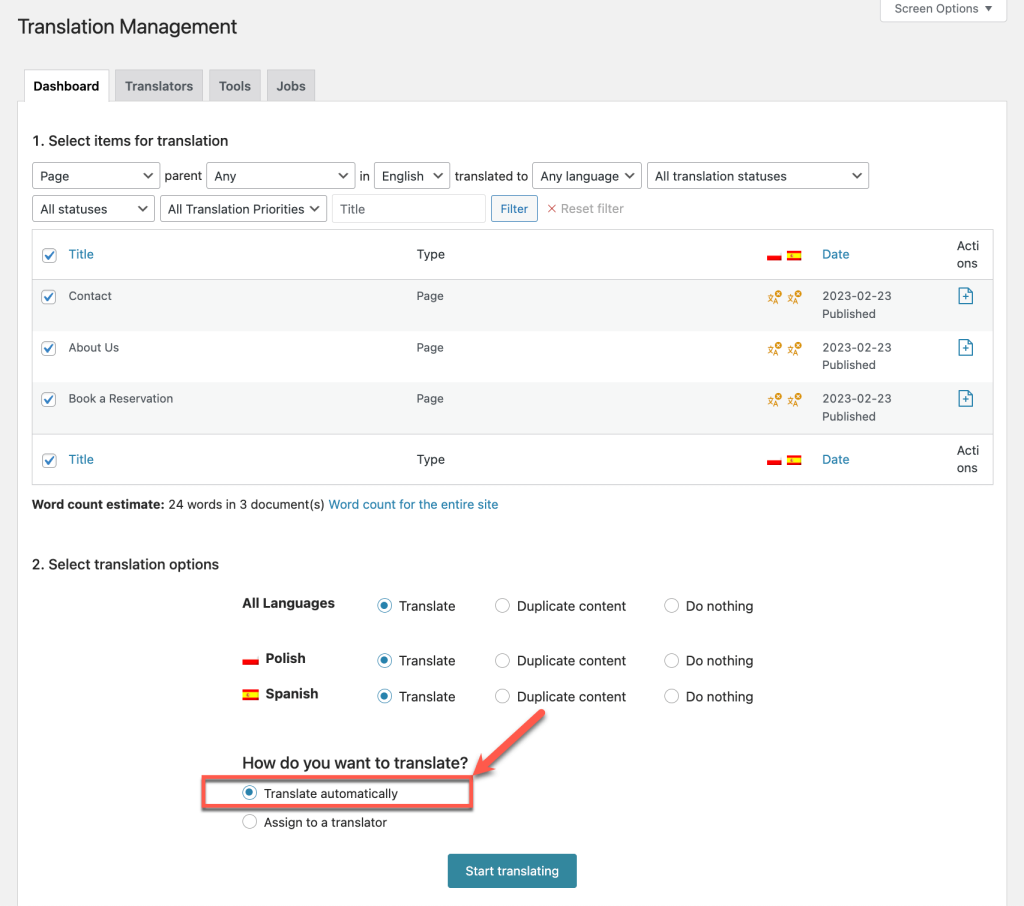Open the add-document action icon for Contact row

pyautogui.click(x=964, y=296)
